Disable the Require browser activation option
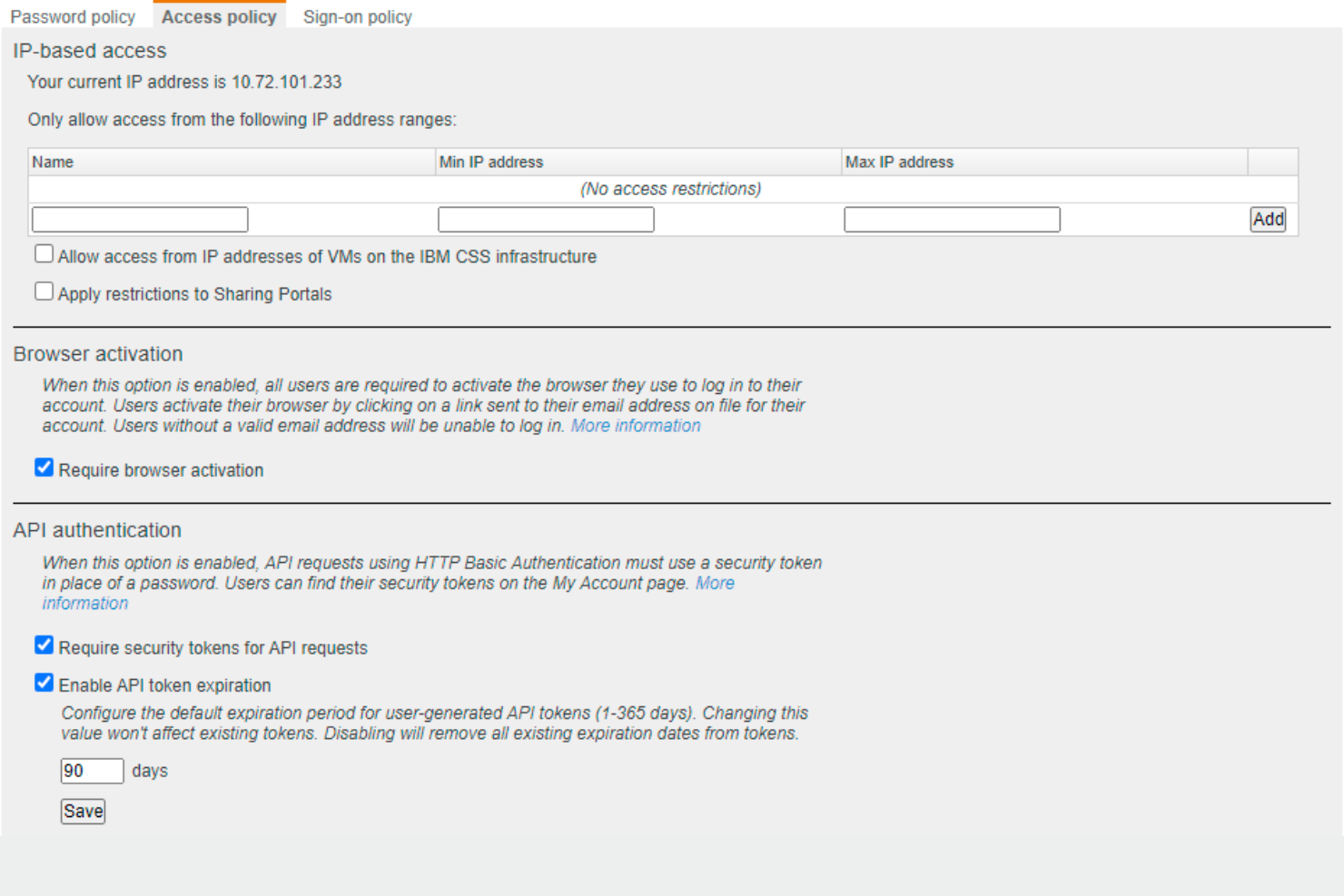 point(44,467)
